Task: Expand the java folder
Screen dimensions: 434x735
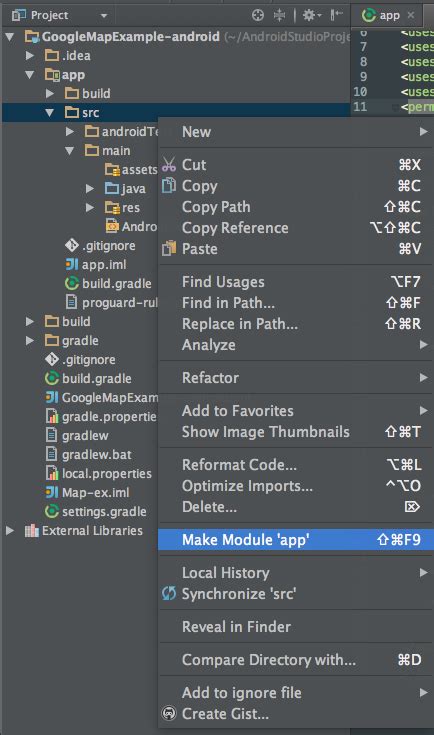Action: [x=90, y=188]
